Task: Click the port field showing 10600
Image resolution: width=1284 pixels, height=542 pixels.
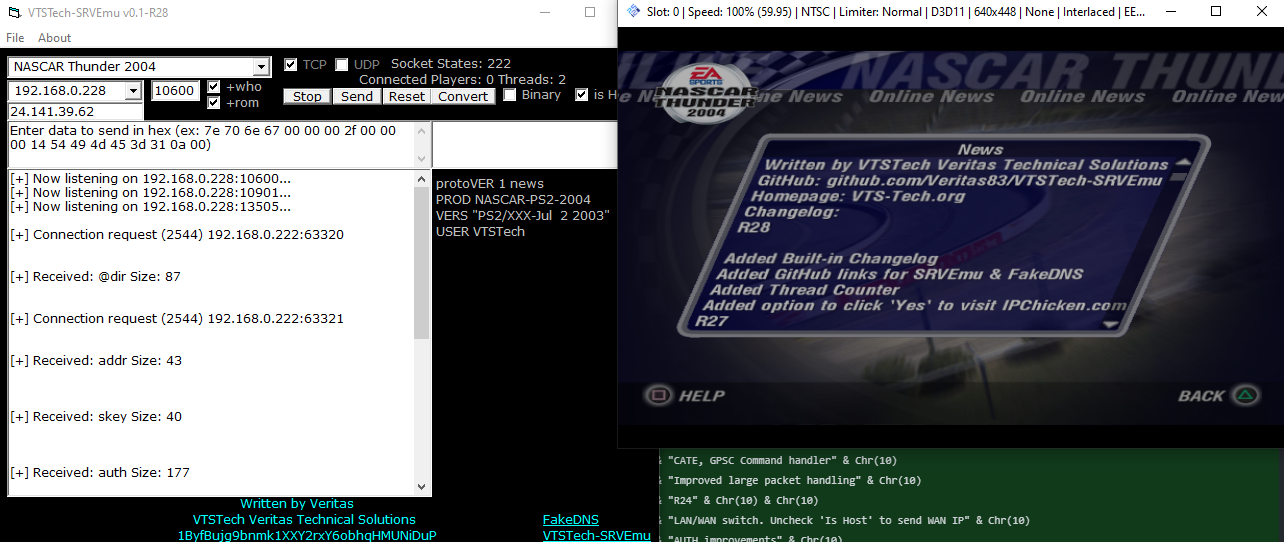Action: (175, 91)
